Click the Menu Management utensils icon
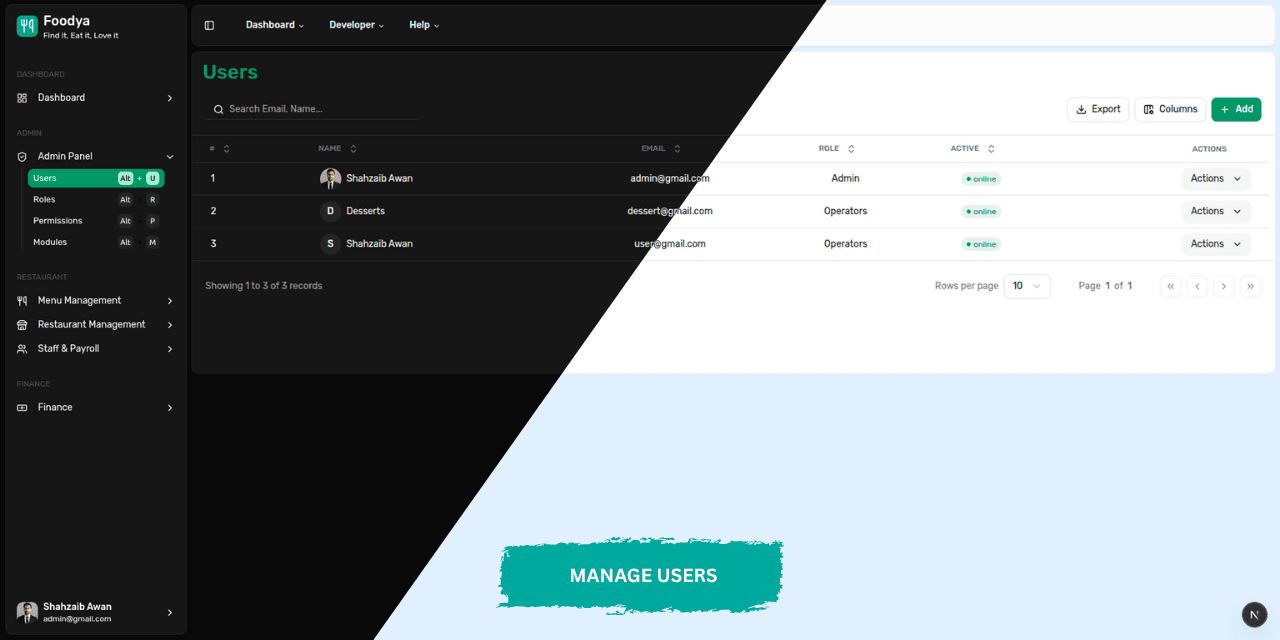The height and width of the screenshot is (640, 1280). (x=20, y=300)
